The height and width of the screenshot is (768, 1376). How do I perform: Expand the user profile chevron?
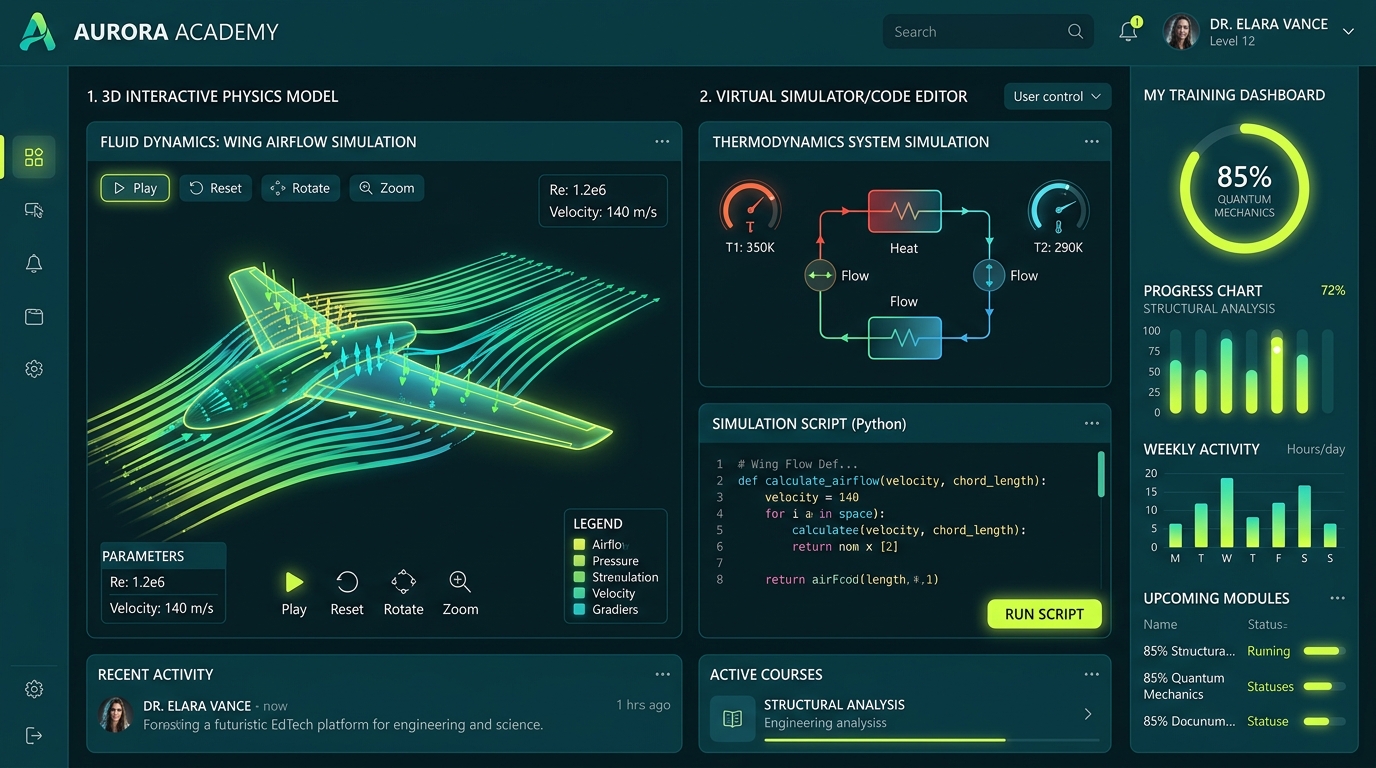point(1348,32)
